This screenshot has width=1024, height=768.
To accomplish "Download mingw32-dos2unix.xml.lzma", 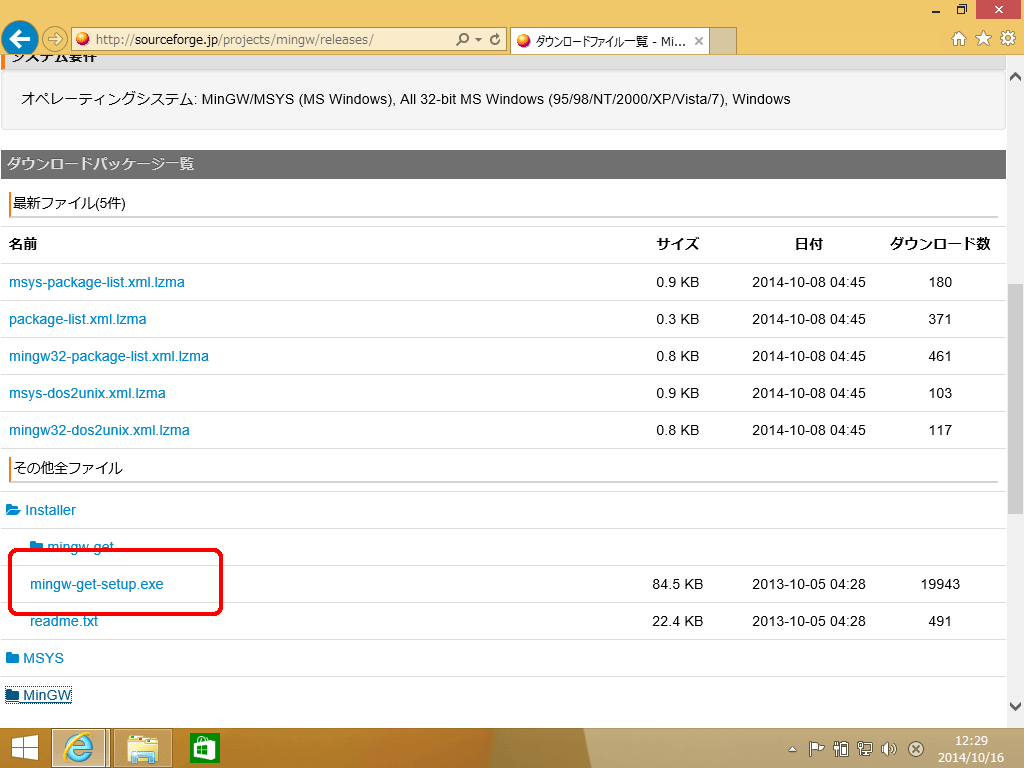I will click(x=99, y=430).
